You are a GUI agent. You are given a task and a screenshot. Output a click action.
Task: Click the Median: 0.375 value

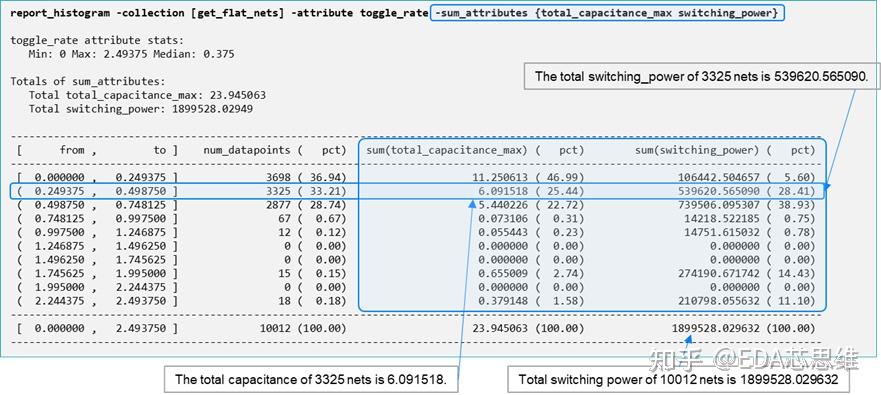coord(194,55)
